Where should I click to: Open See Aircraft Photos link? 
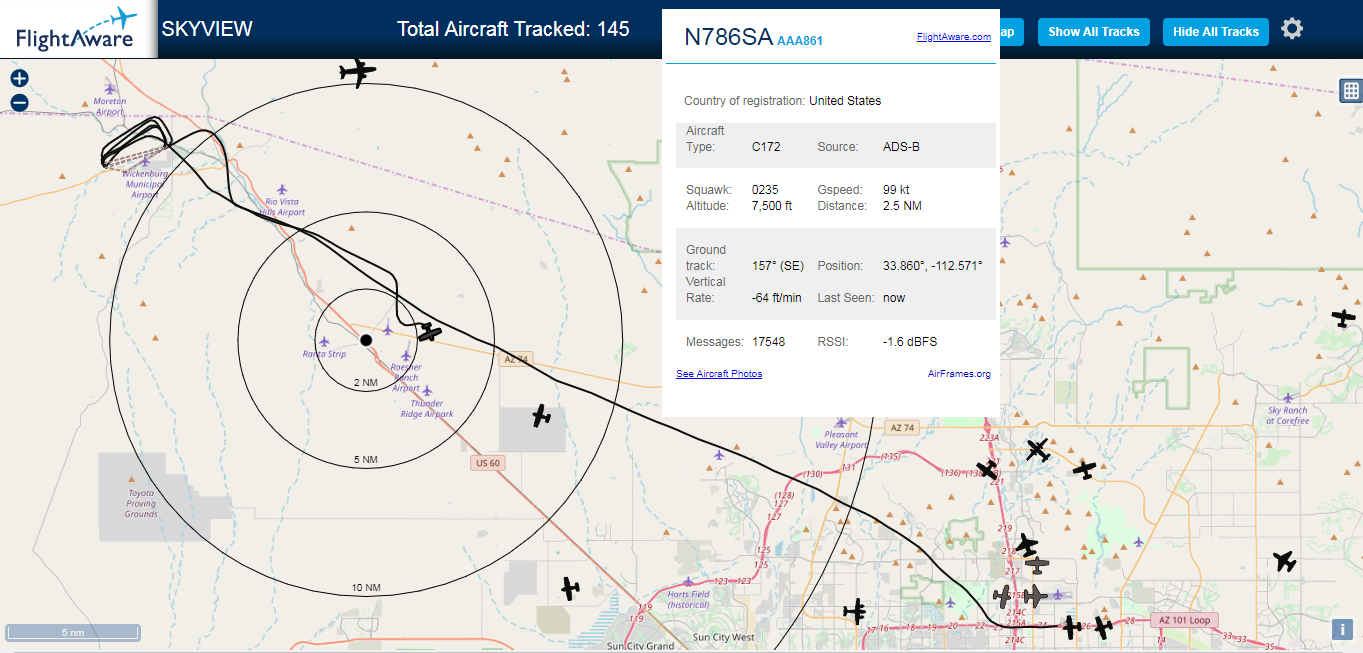[719, 374]
